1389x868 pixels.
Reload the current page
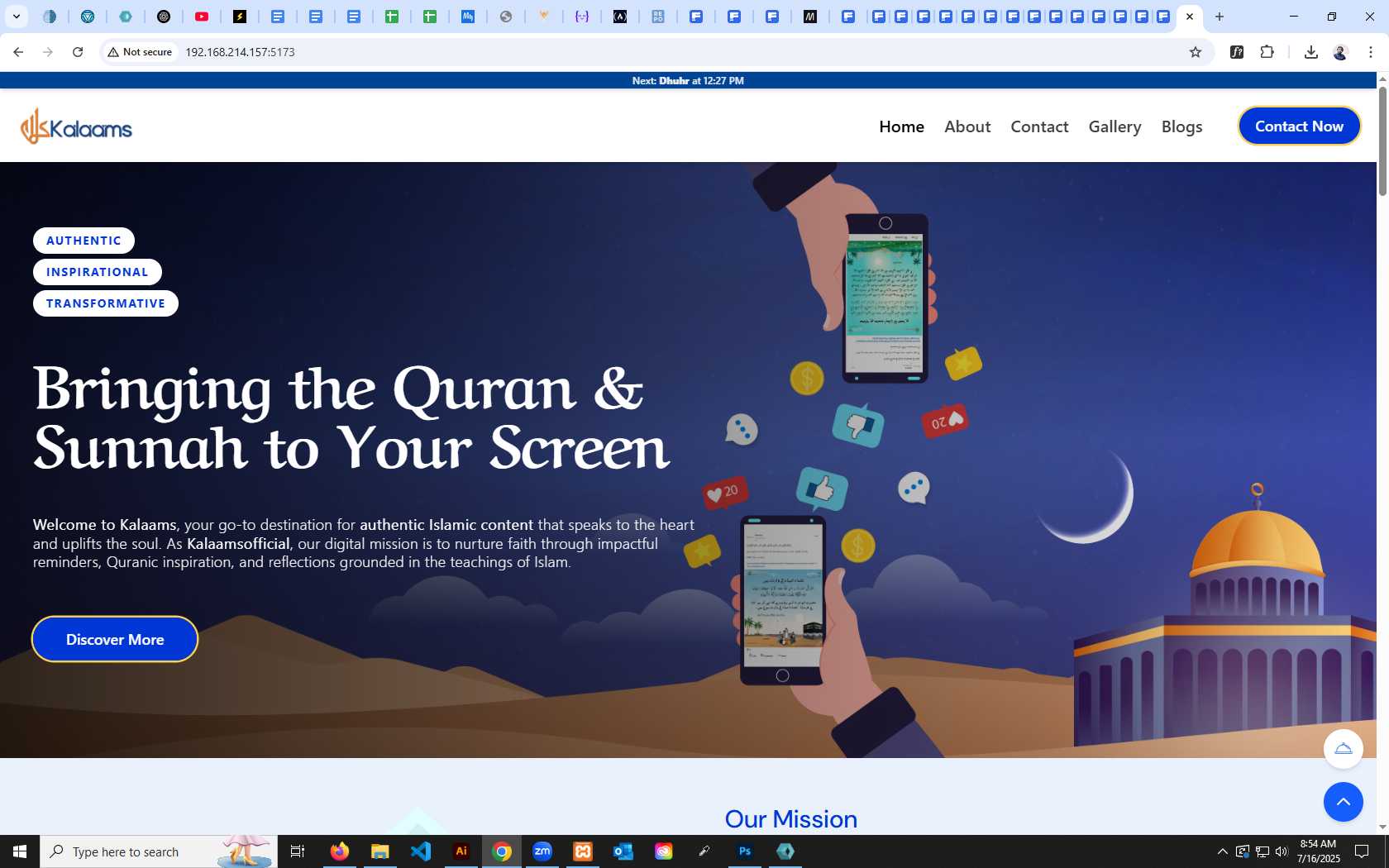[78, 52]
